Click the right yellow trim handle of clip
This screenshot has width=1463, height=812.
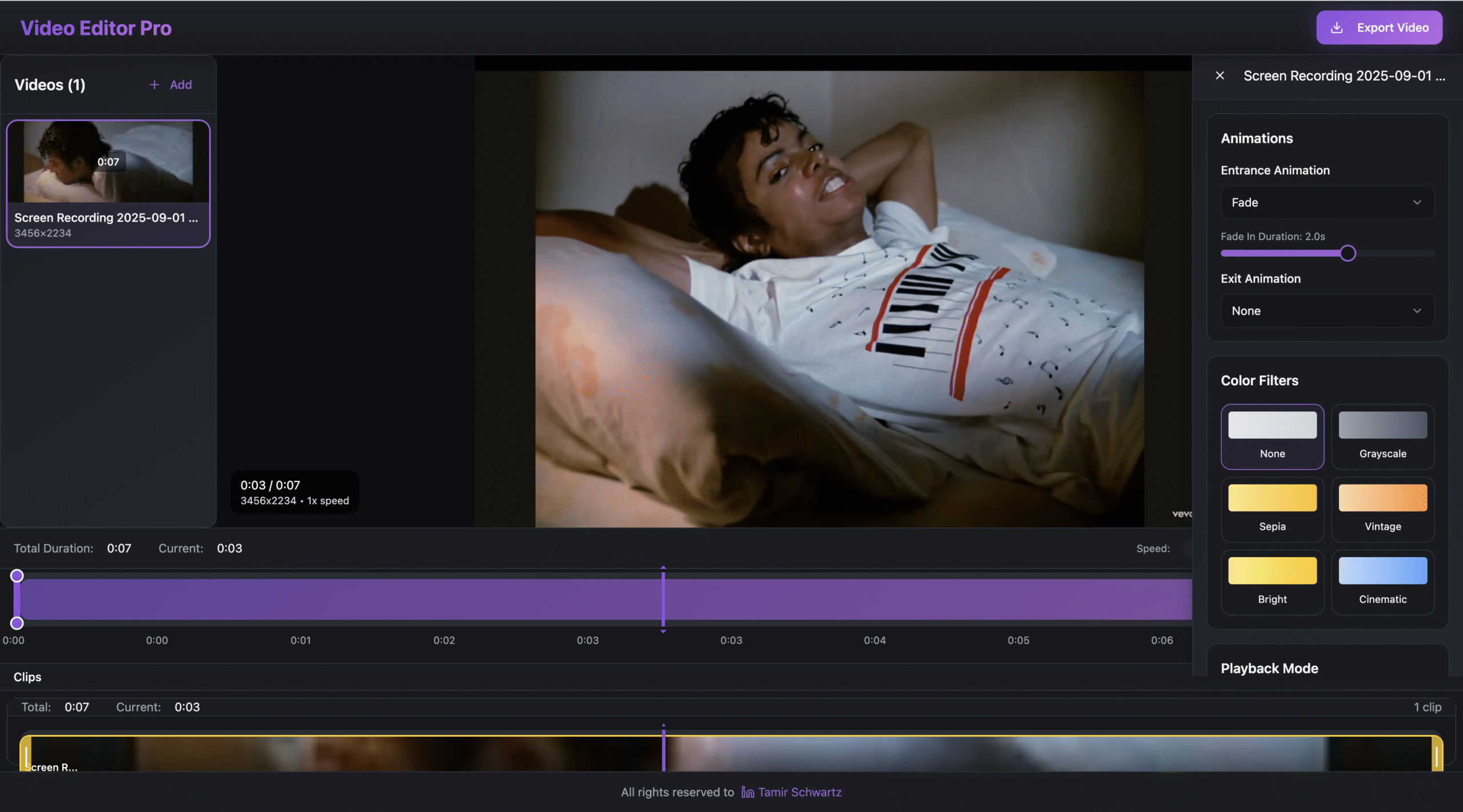pyautogui.click(x=1437, y=754)
